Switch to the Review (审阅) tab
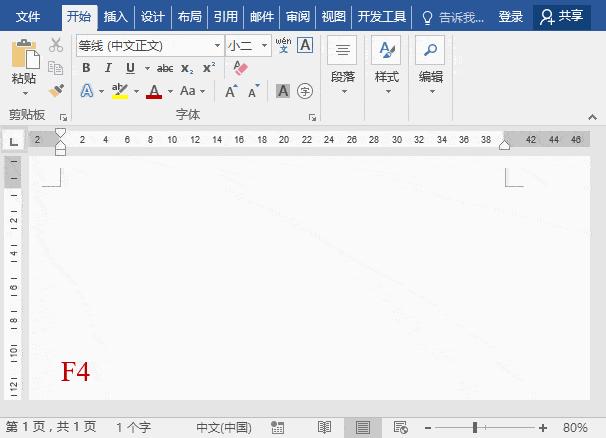The width and height of the screenshot is (606, 438). click(x=298, y=17)
